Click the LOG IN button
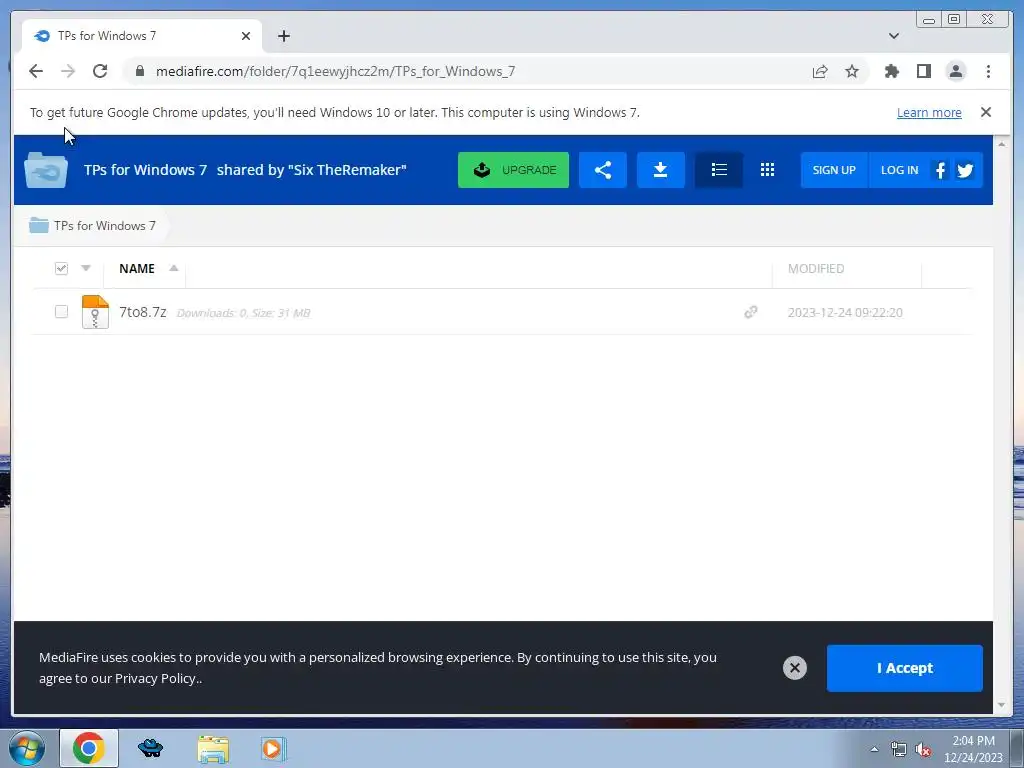The image size is (1024, 768). pyautogui.click(x=899, y=170)
